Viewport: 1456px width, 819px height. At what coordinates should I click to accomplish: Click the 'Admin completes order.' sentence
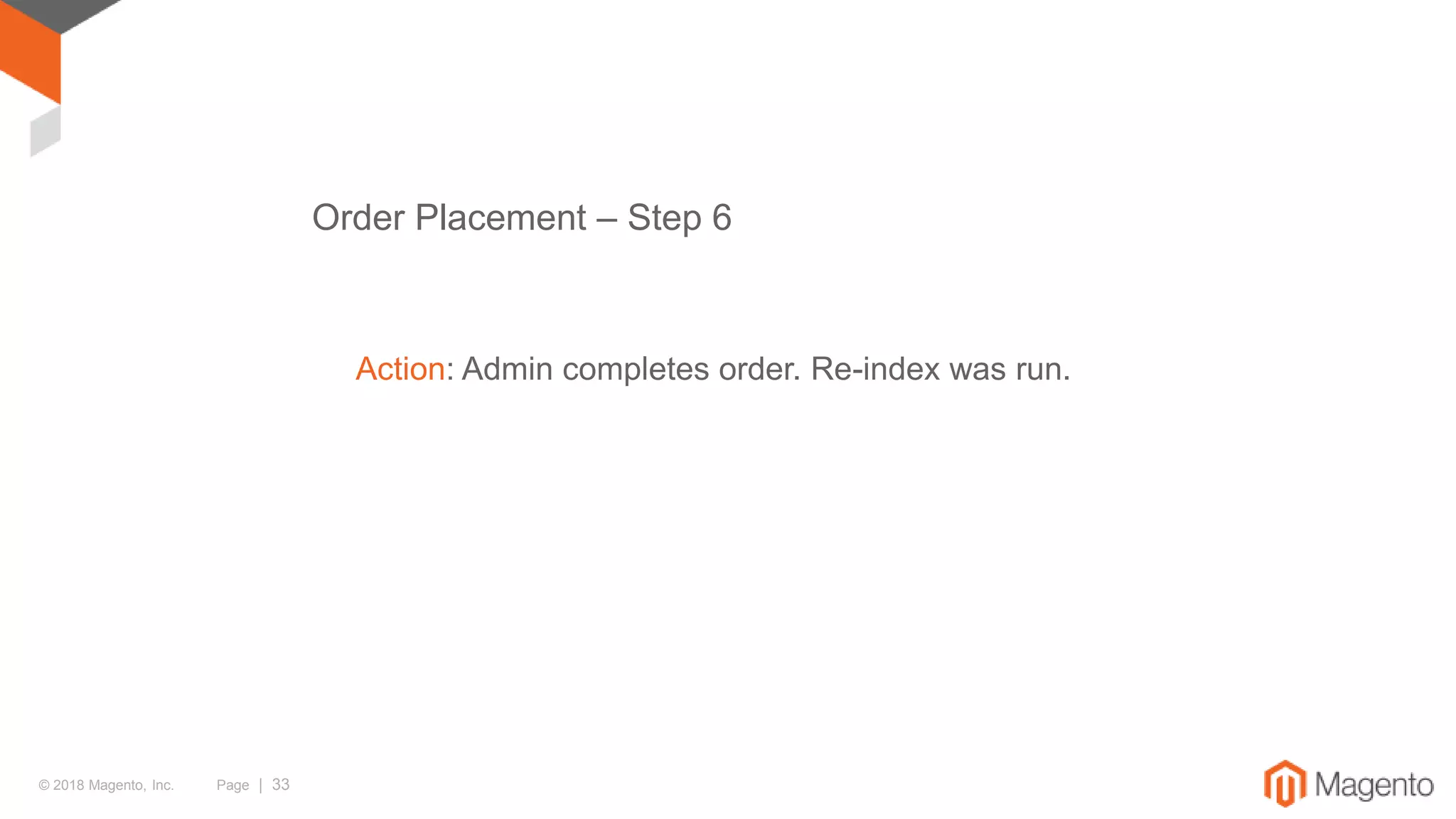click(x=631, y=369)
